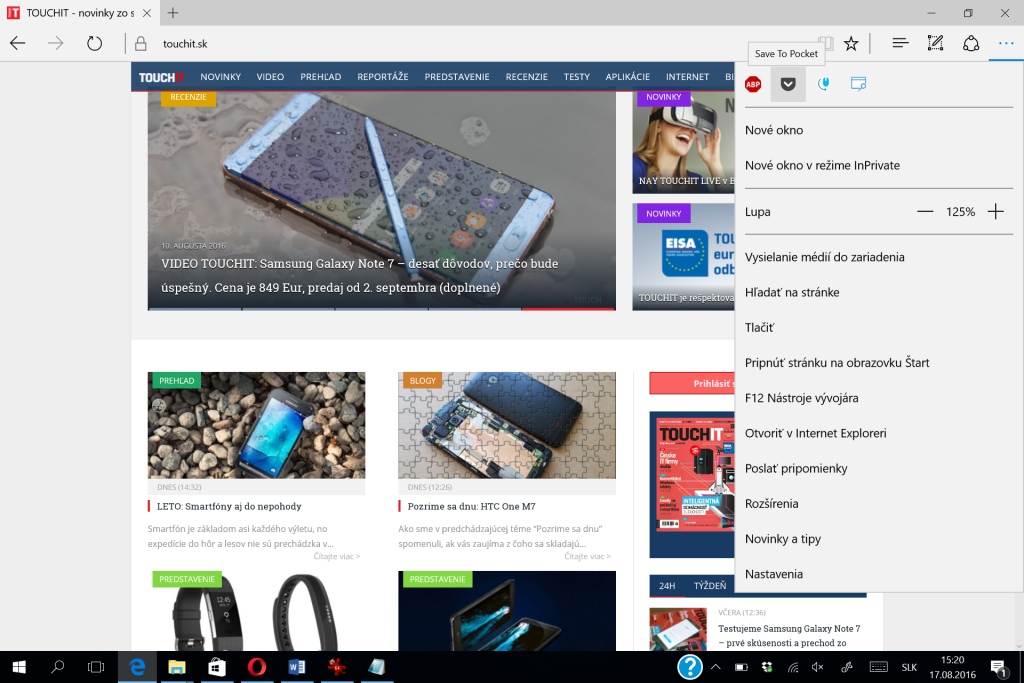
Task: Increase zoom with the Lupa plus button
Action: (995, 212)
